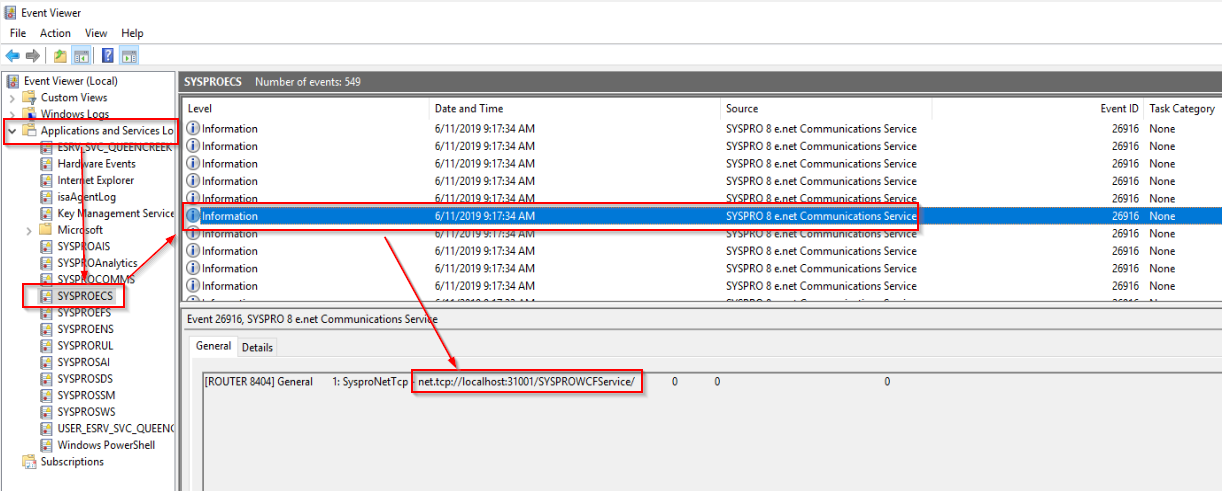Open the View menu
Image resolution: width=1222 pixels, height=491 pixels.
(x=96, y=33)
